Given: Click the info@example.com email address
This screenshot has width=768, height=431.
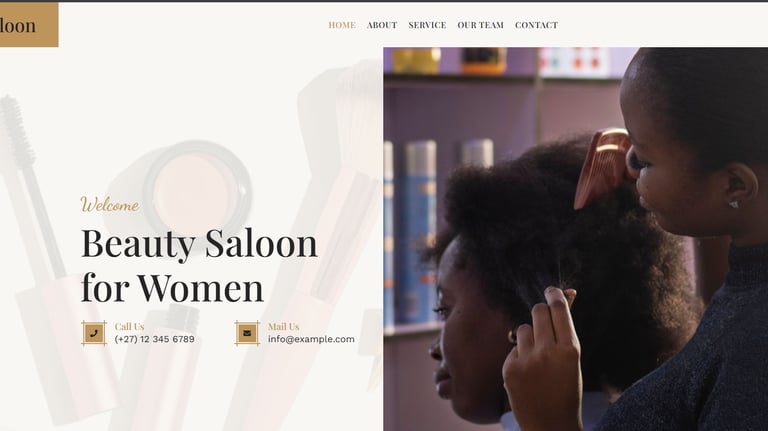Looking at the screenshot, I should click(311, 339).
